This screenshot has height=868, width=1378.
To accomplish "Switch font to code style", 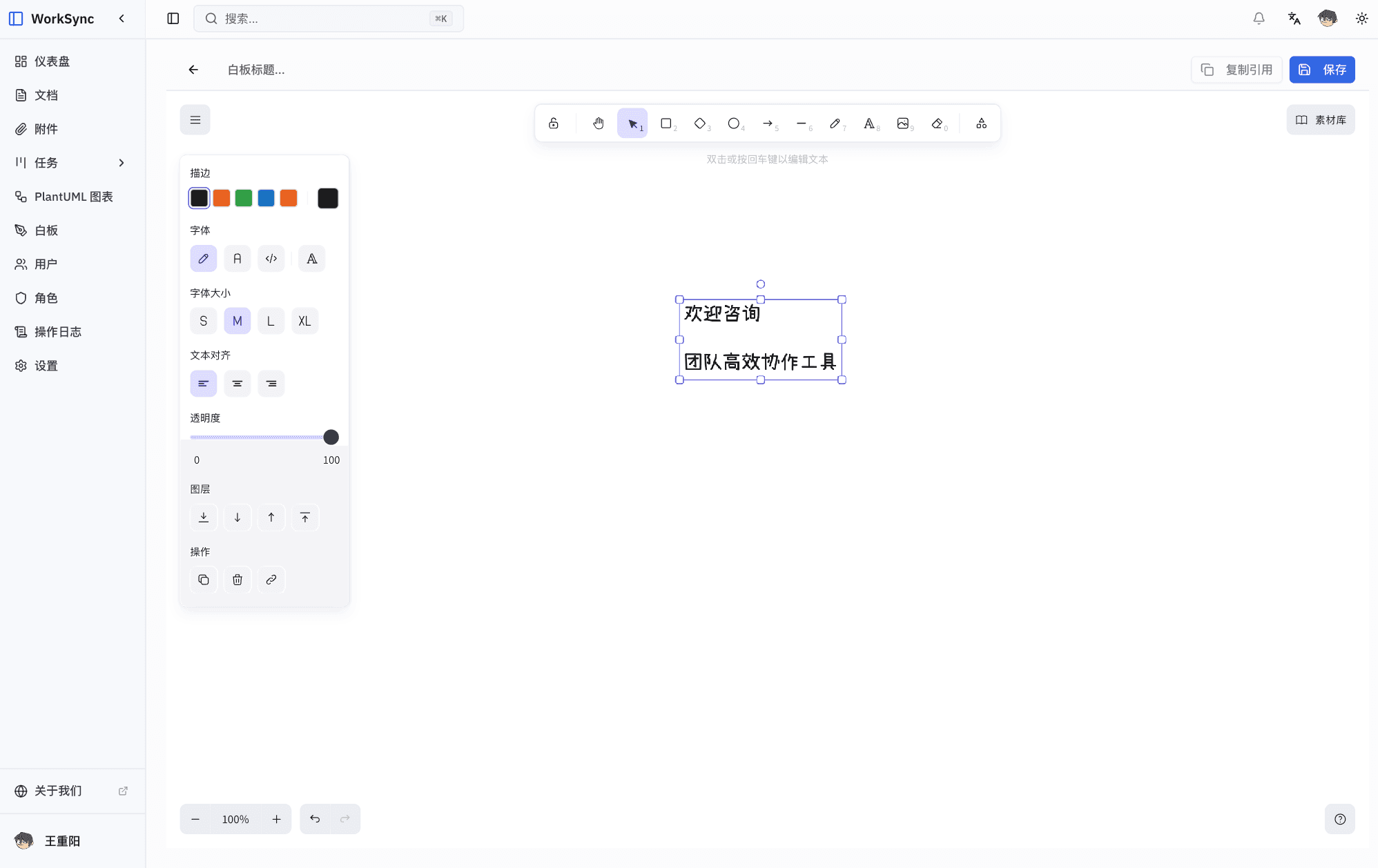I will [x=271, y=258].
